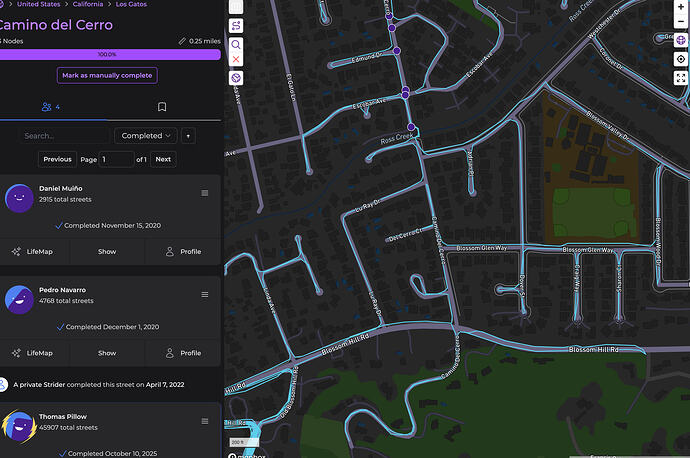Viewport: 690px width, 458px height.
Task: Open the route planner tool on map
Action: 236,26
